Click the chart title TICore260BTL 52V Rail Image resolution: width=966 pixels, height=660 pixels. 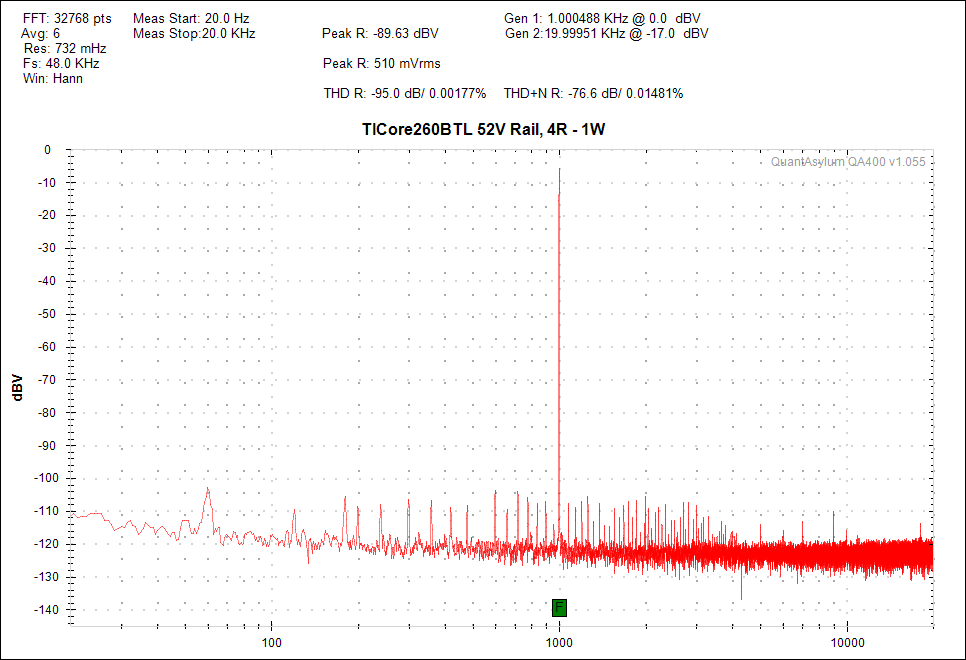click(x=484, y=129)
